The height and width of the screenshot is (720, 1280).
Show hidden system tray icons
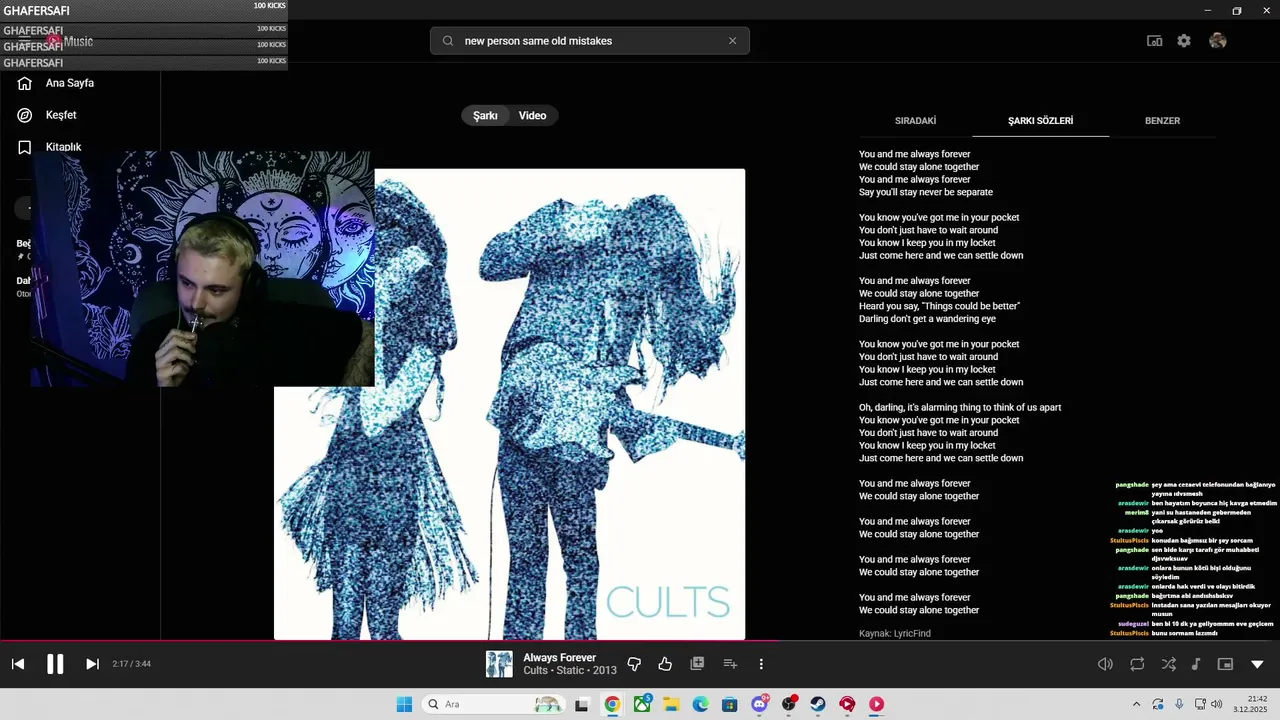tap(1136, 704)
